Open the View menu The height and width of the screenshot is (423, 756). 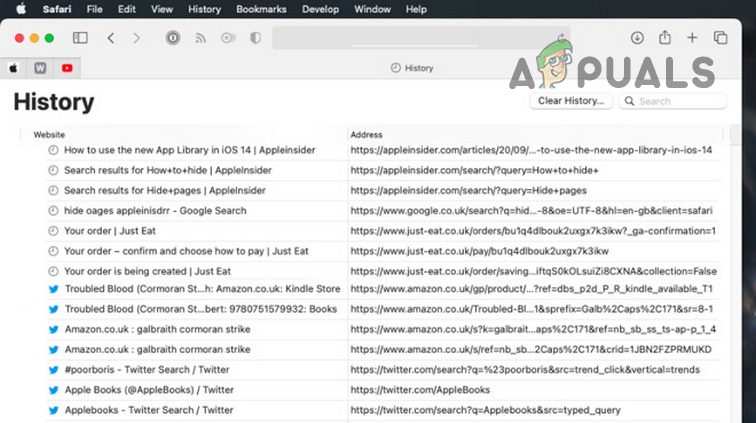coord(162,9)
